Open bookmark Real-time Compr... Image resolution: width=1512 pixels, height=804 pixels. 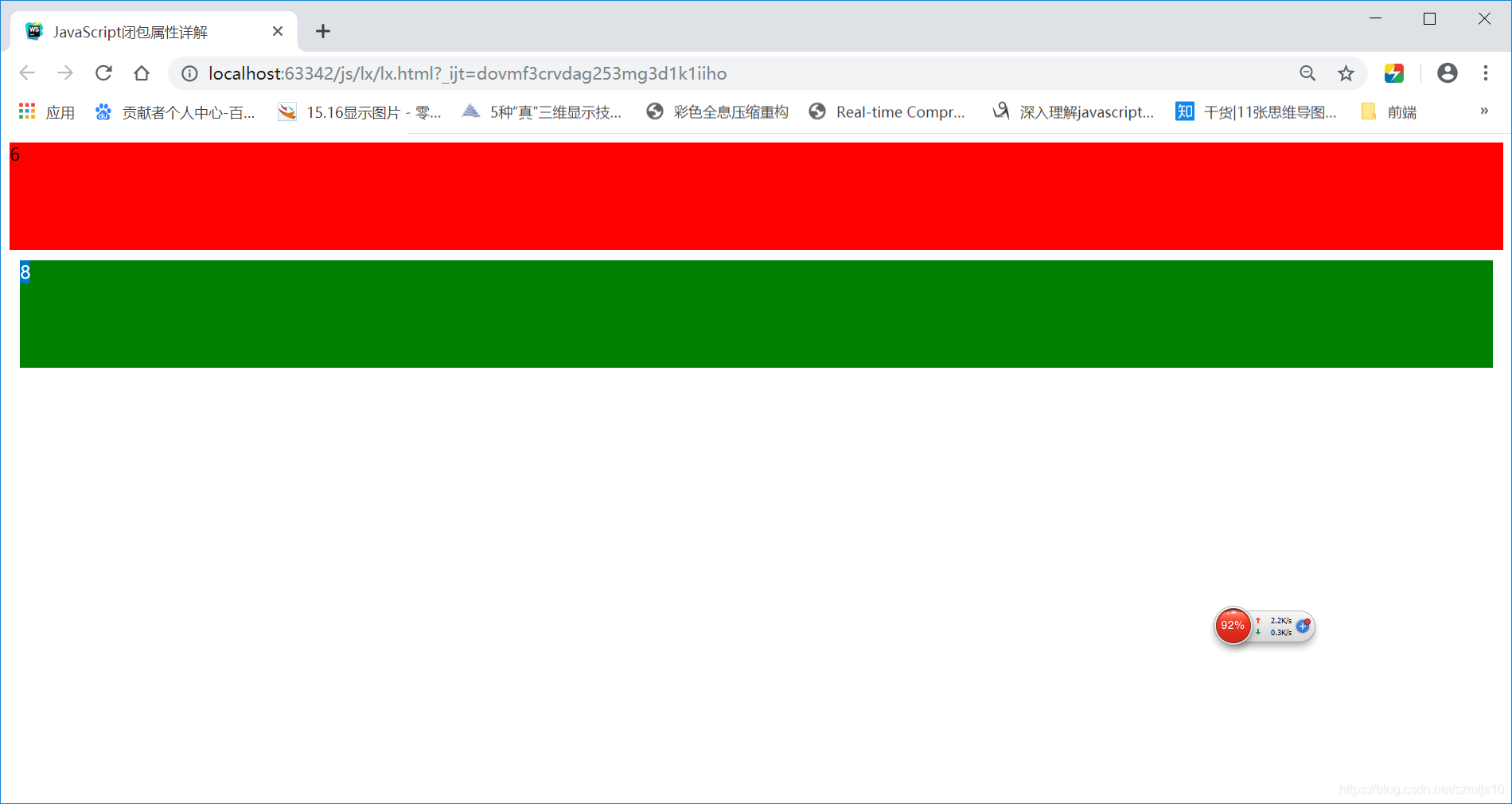[x=887, y=112]
